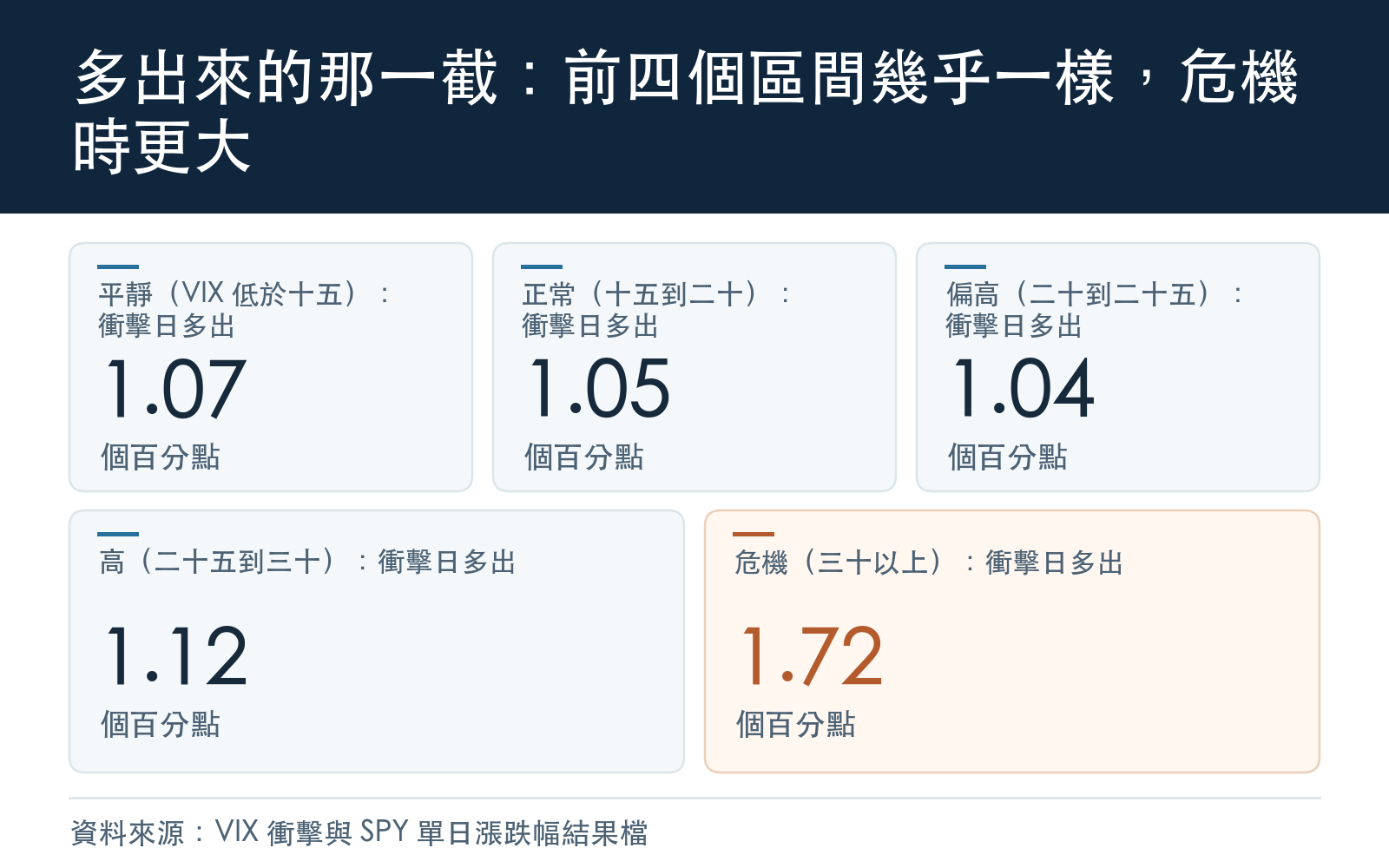Click 個百分點 under the 1.04 value
1389x868 pixels.
pos(1008,457)
